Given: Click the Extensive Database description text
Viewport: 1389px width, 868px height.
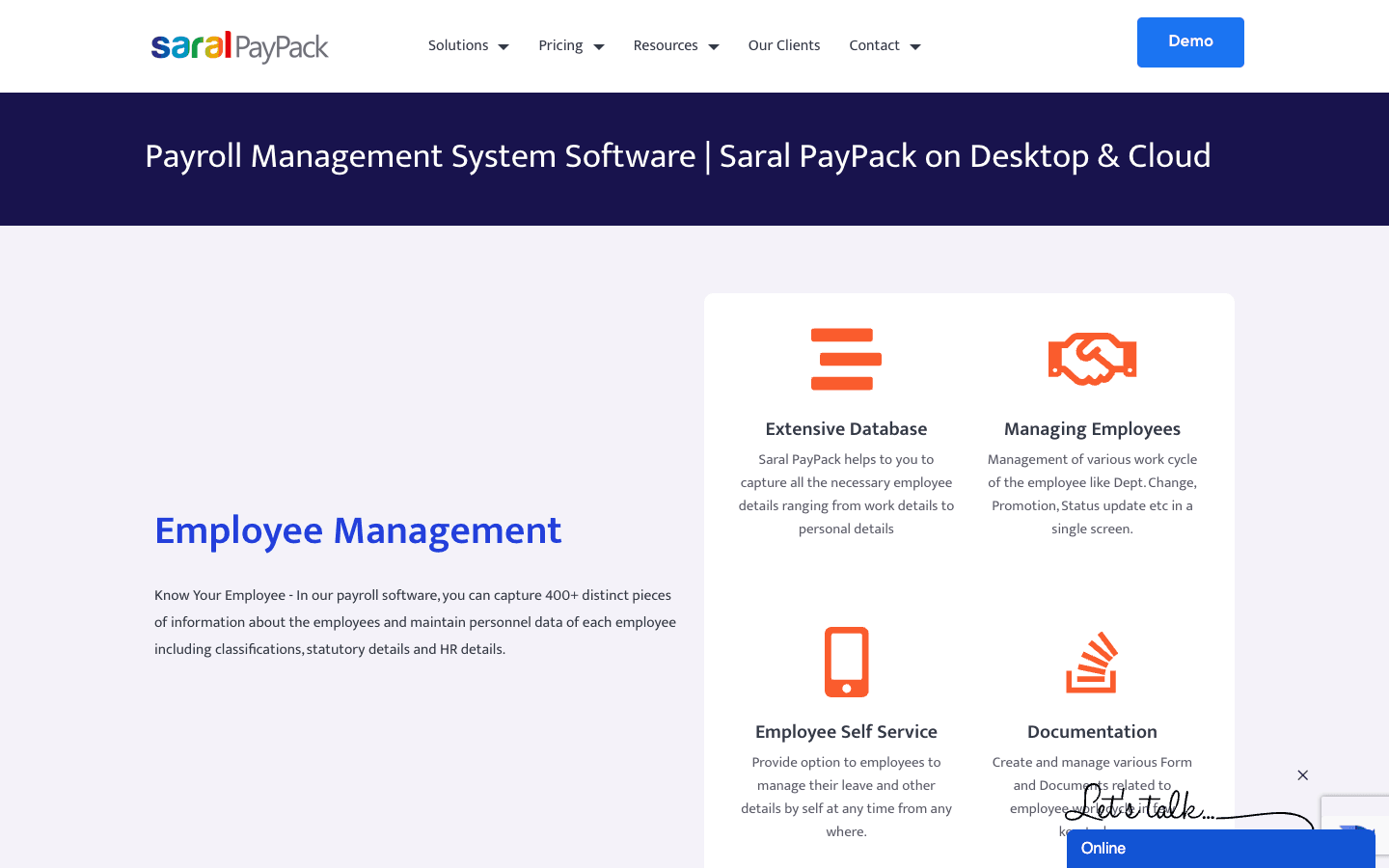Looking at the screenshot, I should [846, 494].
